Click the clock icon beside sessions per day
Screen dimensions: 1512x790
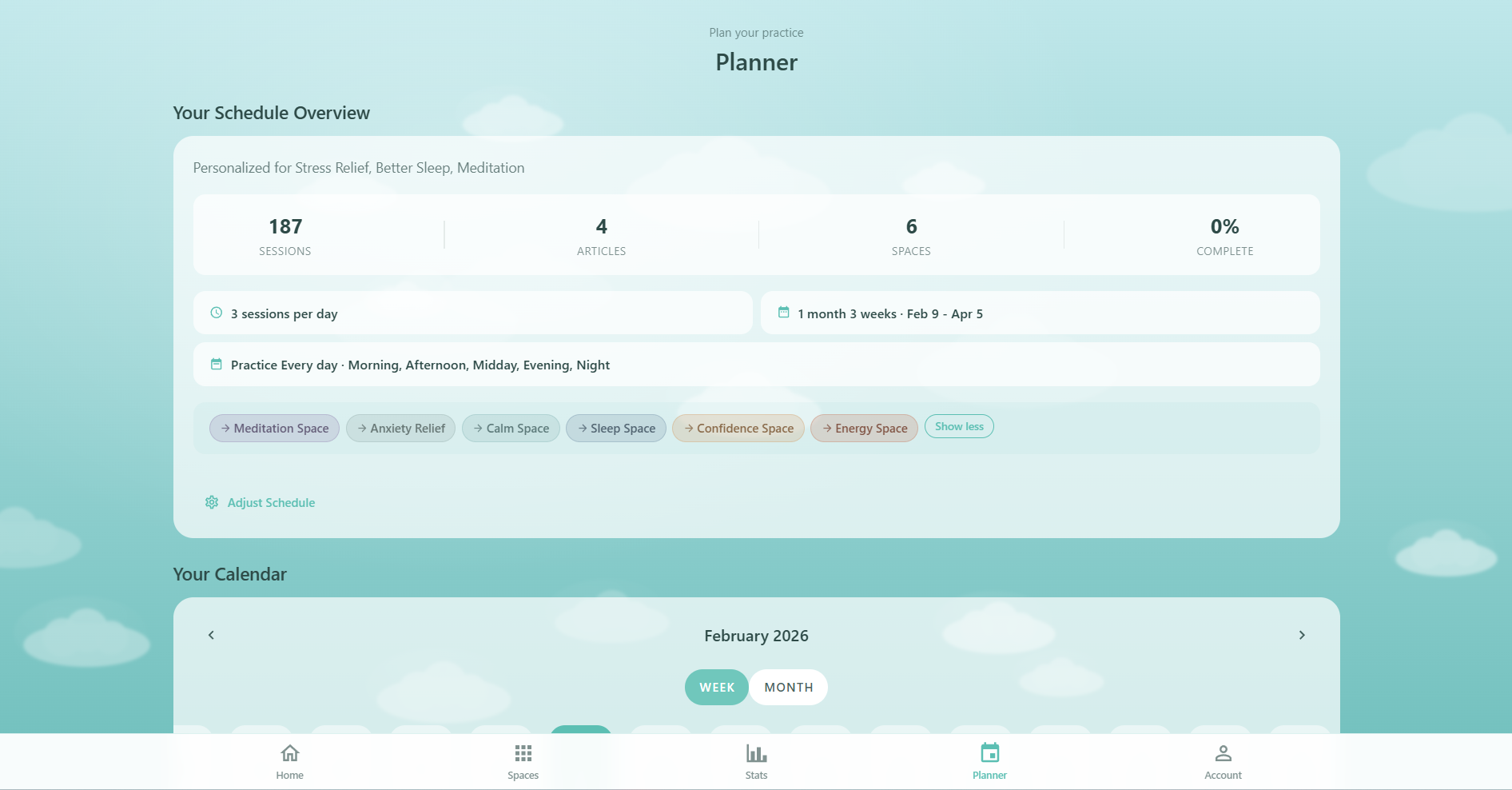[x=215, y=313]
